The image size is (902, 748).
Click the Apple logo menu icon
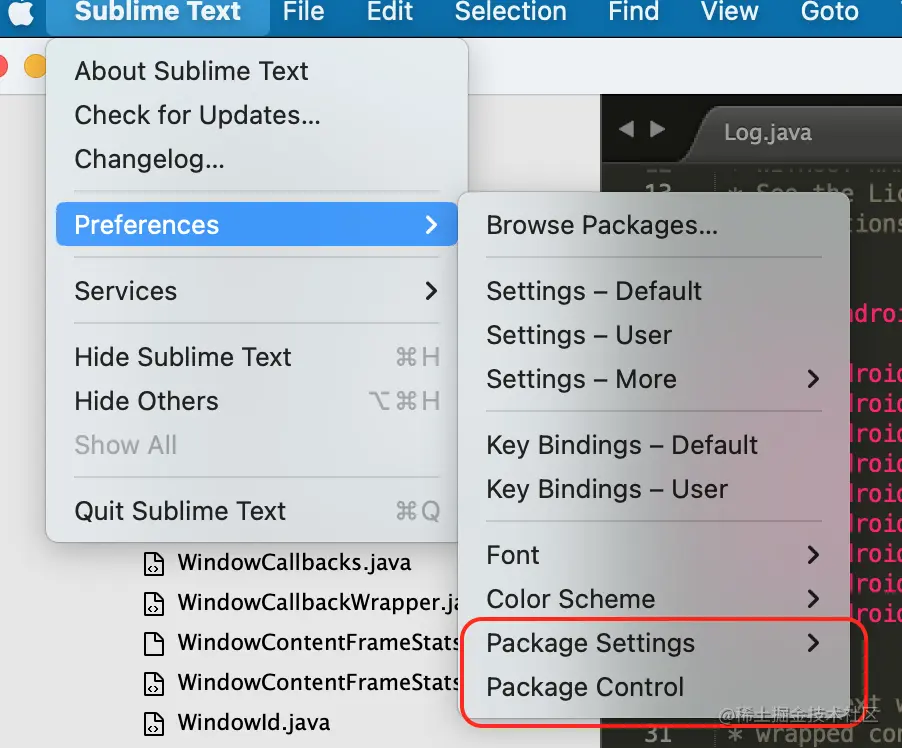coord(20,13)
